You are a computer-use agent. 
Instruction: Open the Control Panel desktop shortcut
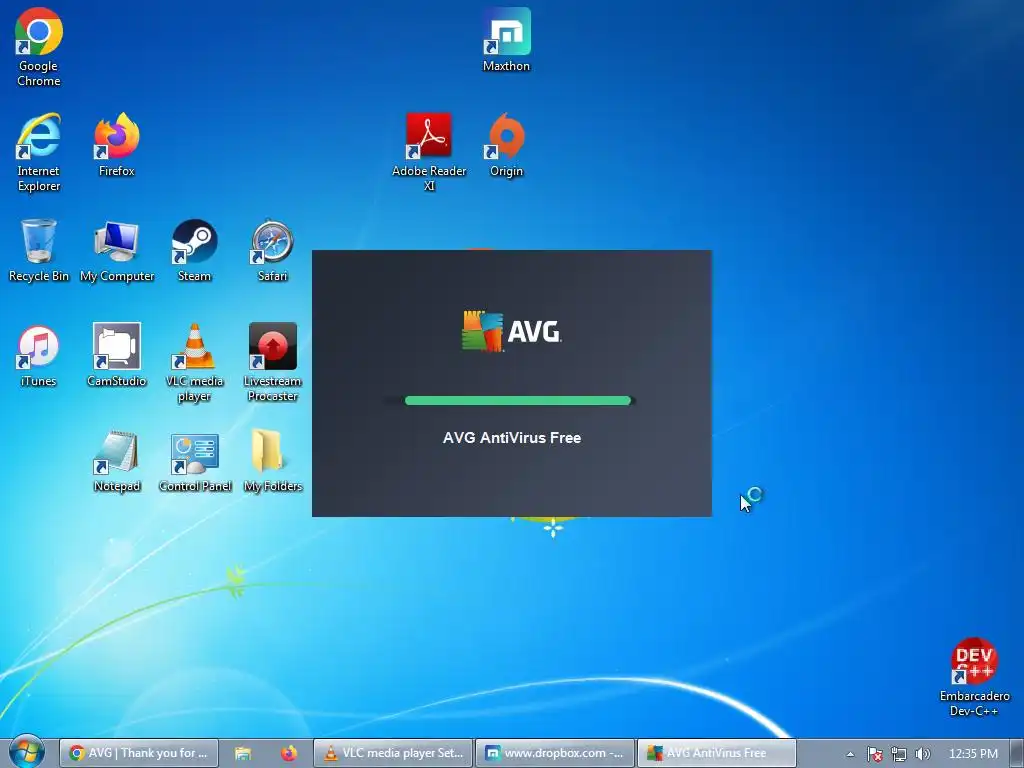coord(195,460)
